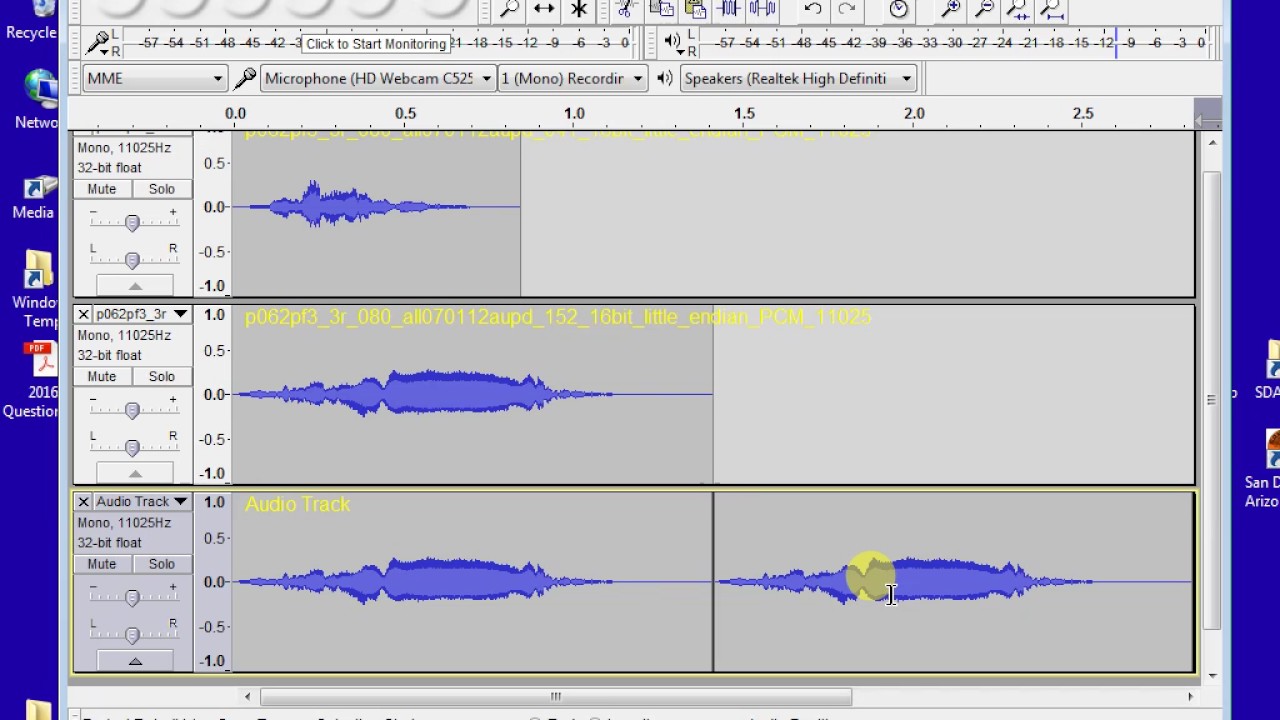This screenshot has width=1280, height=720.
Task: Click Fit Project zoom icon
Action: (1052, 9)
